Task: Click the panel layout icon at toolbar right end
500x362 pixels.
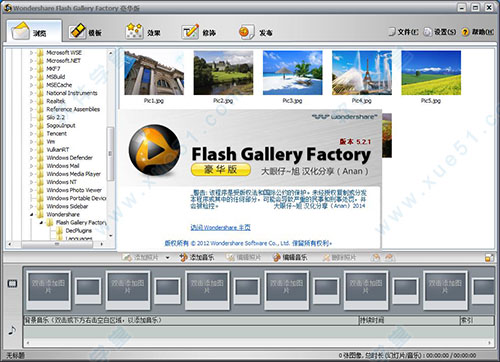Action: click(489, 258)
